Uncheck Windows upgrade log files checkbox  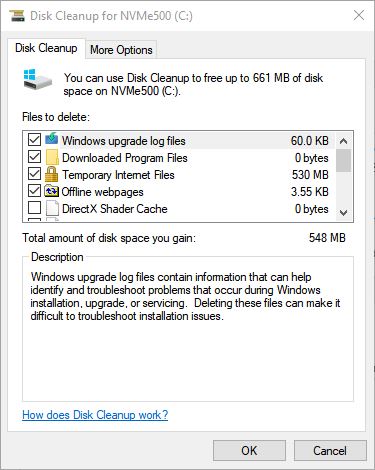pos(35,140)
